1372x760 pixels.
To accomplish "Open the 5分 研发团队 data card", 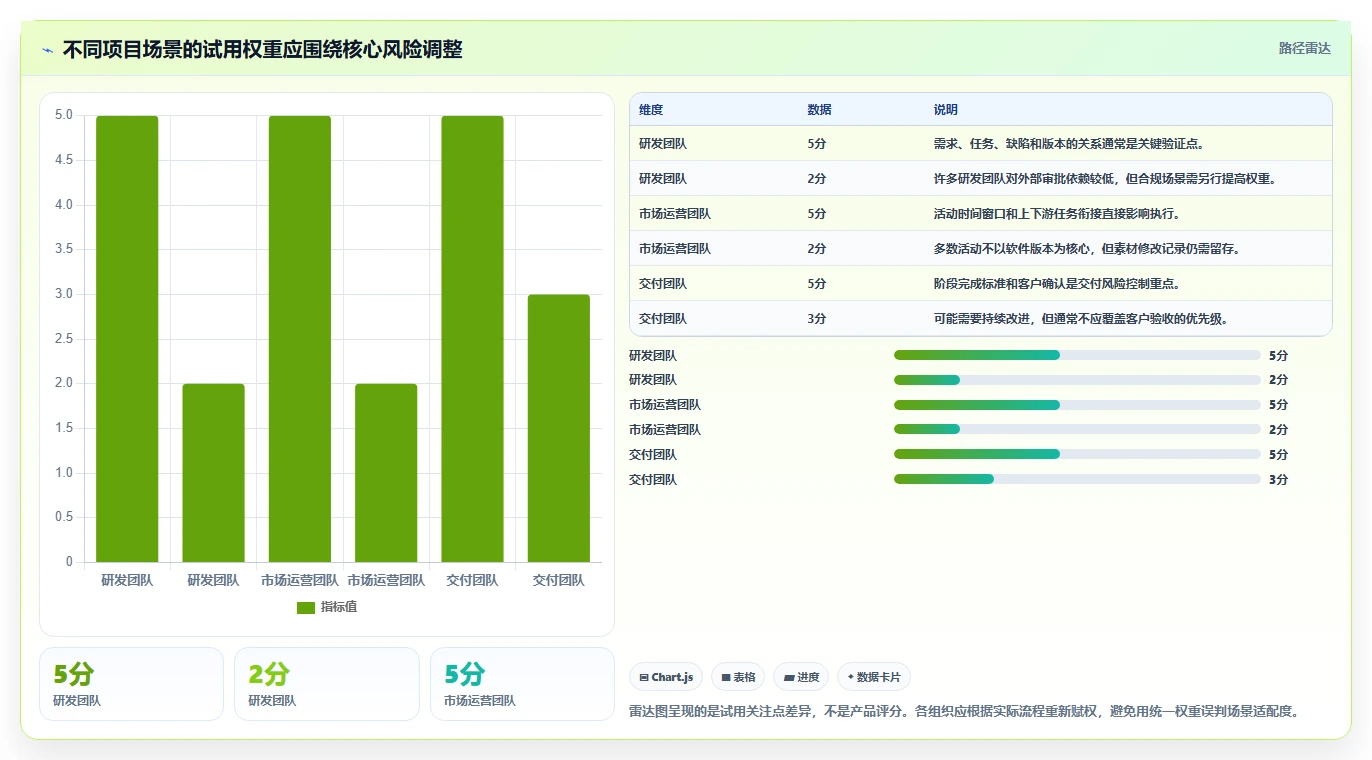I will pos(131,684).
